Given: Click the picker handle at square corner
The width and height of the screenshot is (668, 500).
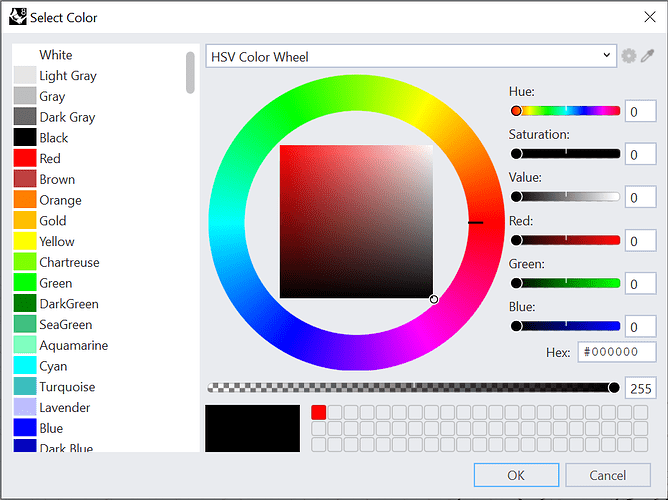Looking at the screenshot, I should pos(434,299).
